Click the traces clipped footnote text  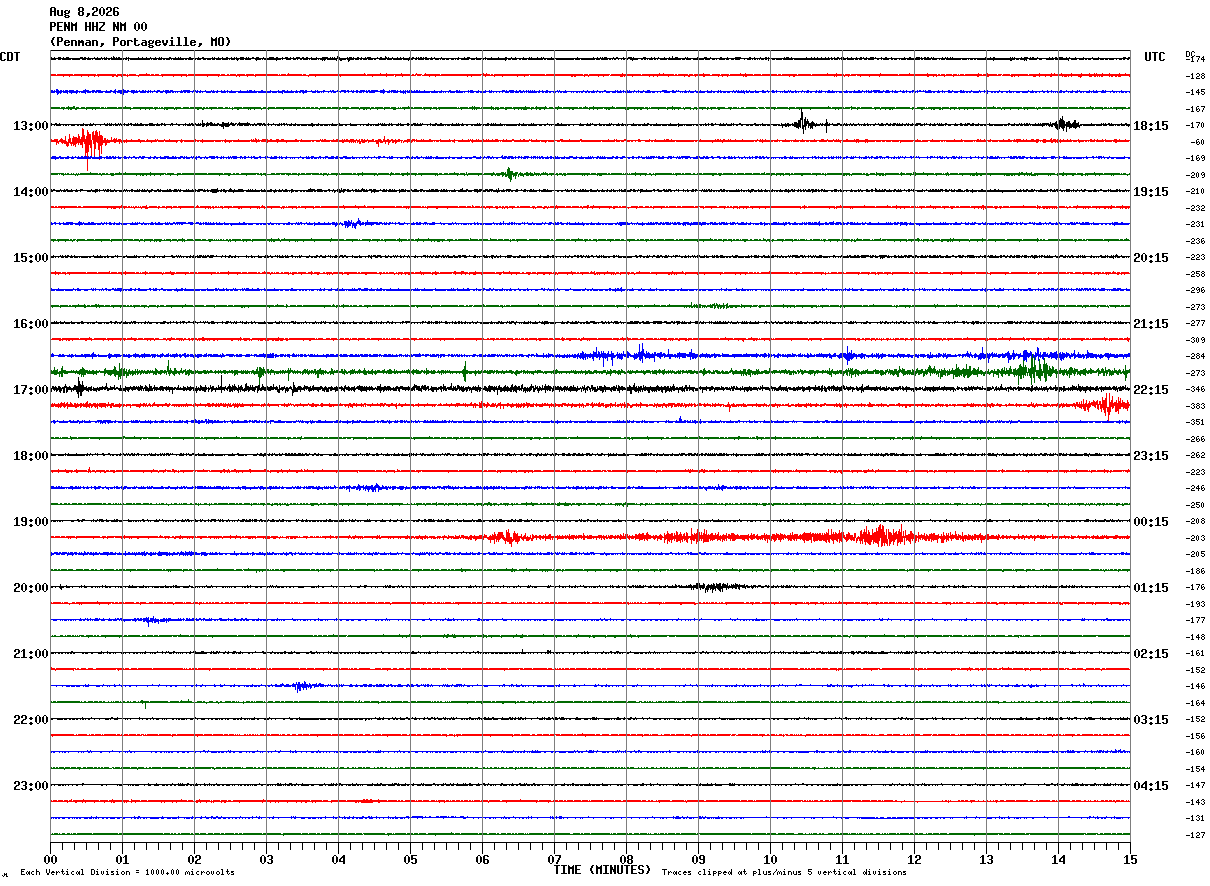point(784,873)
